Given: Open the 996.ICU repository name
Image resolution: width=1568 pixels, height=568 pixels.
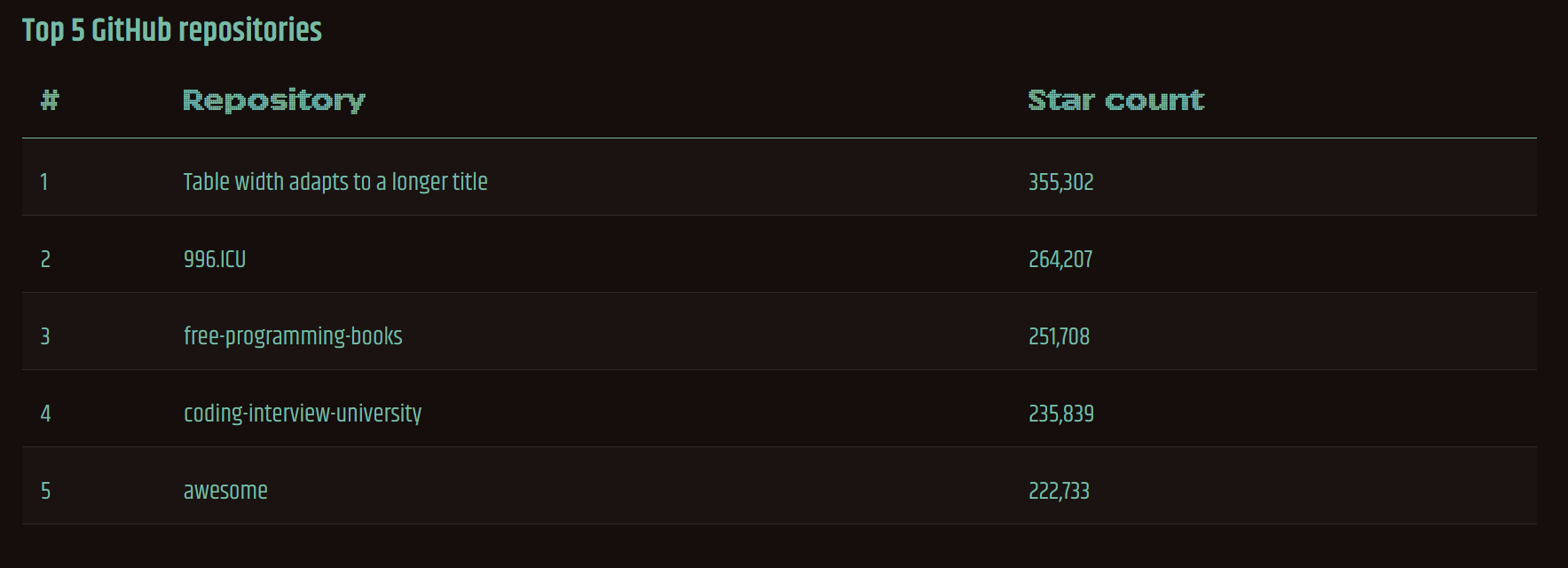Looking at the screenshot, I should click(x=215, y=259).
